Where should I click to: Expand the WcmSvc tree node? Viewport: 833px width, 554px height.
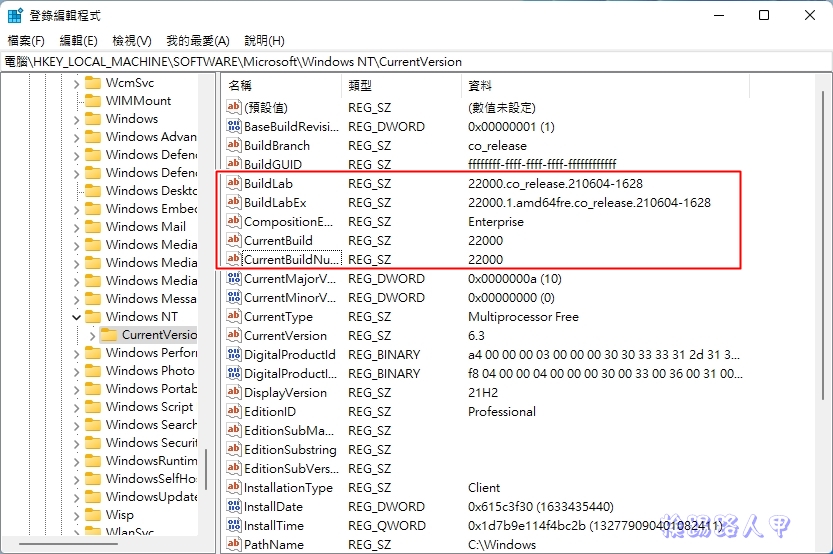click(x=77, y=83)
